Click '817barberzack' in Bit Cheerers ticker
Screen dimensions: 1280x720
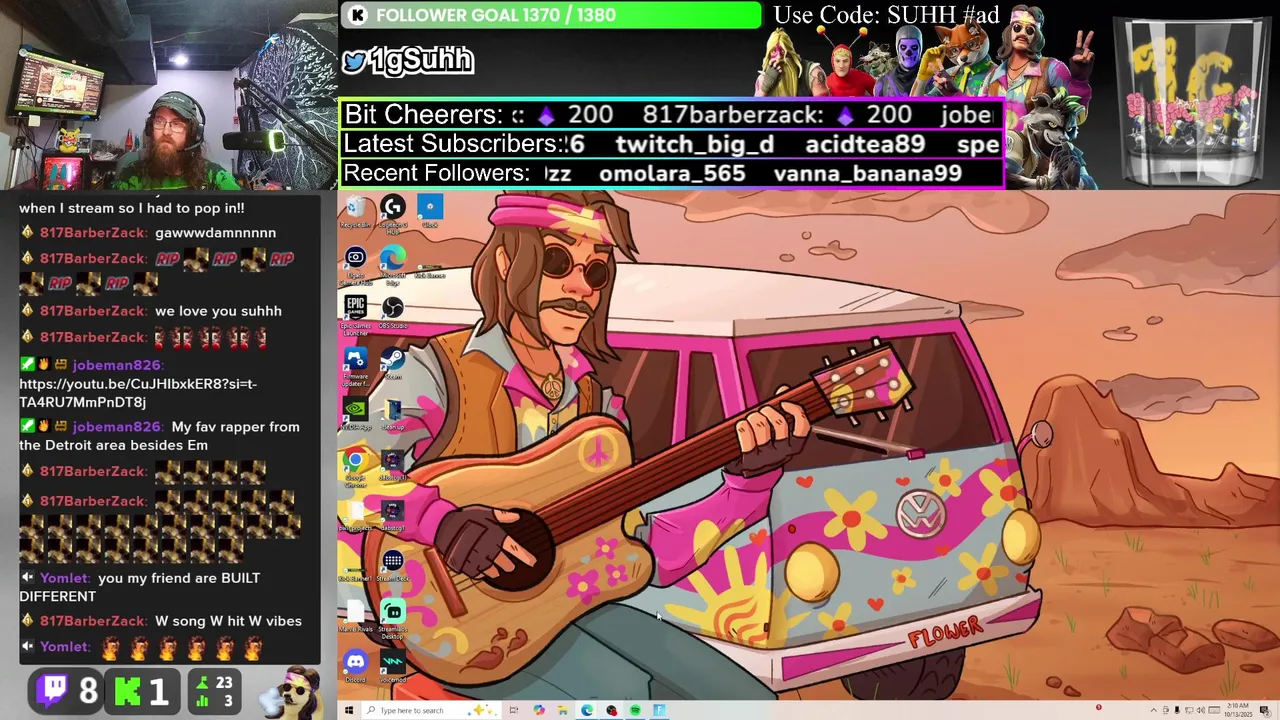[x=733, y=115]
